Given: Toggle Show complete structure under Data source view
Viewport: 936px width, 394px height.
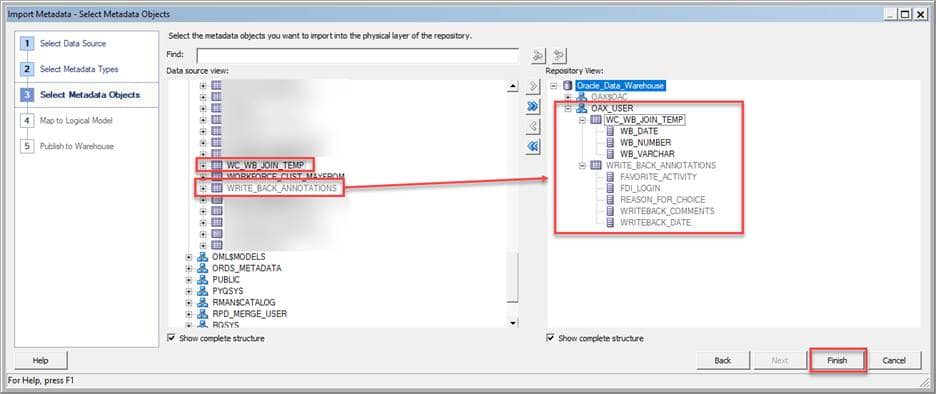Looking at the screenshot, I should [x=172, y=338].
